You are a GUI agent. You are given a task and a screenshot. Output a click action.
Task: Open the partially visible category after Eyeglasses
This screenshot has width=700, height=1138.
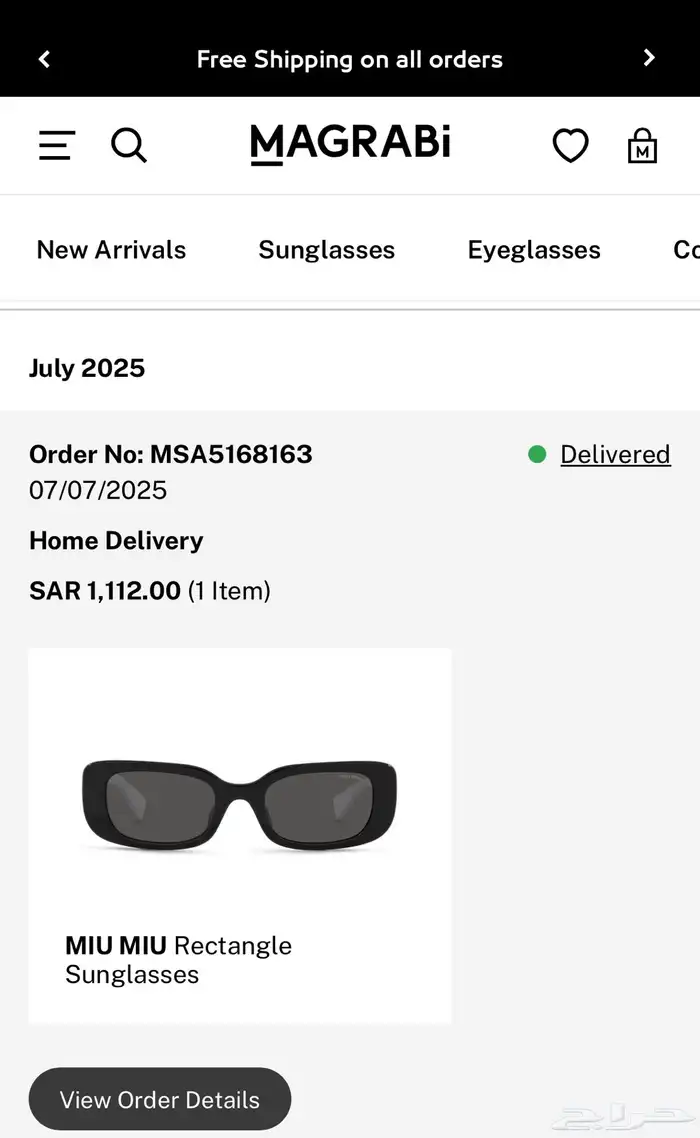pyautogui.click(x=686, y=250)
